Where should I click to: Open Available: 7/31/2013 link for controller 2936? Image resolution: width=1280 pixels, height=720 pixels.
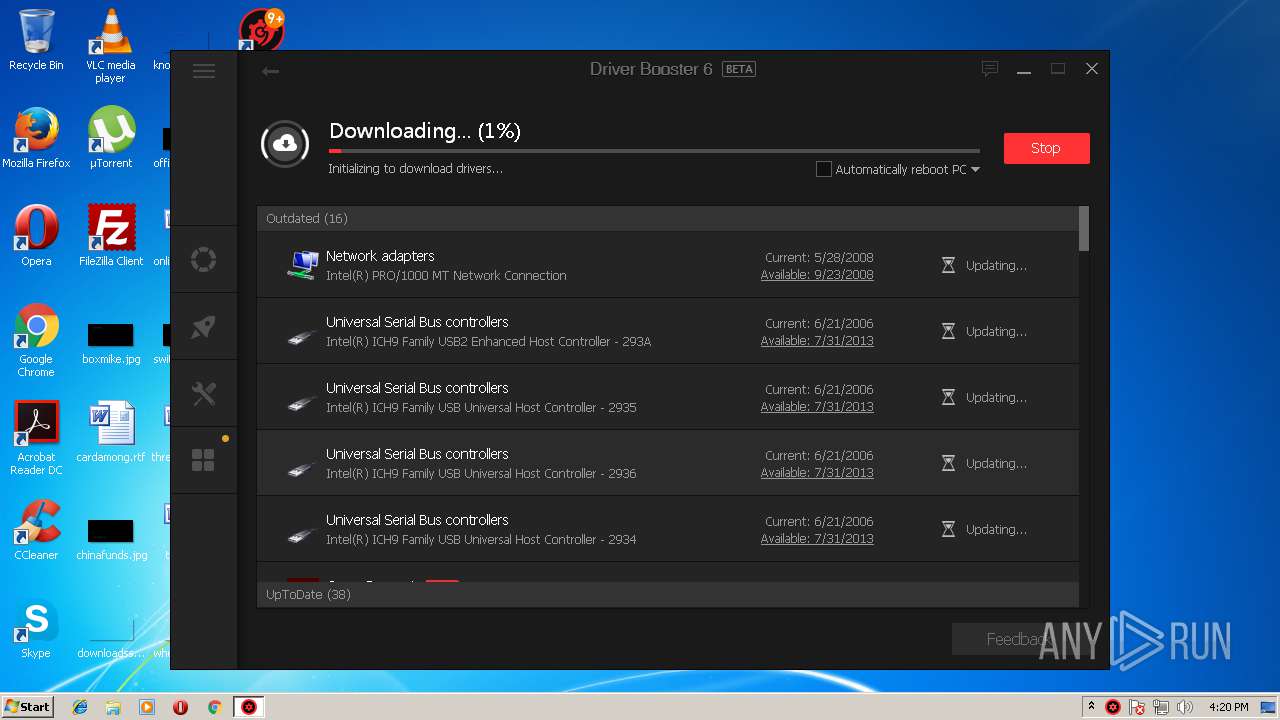(817, 473)
